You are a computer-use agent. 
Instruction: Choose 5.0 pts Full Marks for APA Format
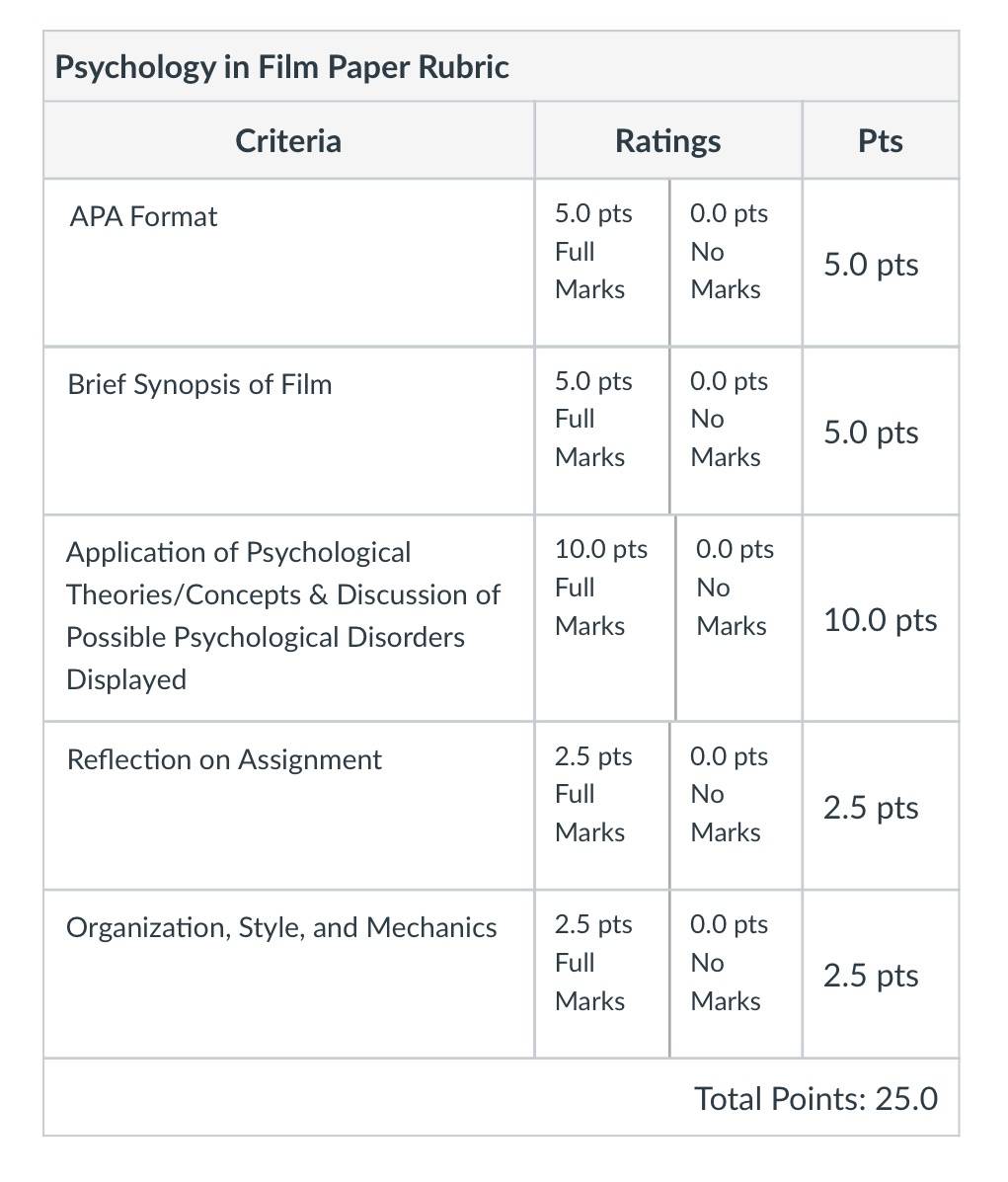click(x=601, y=263)
